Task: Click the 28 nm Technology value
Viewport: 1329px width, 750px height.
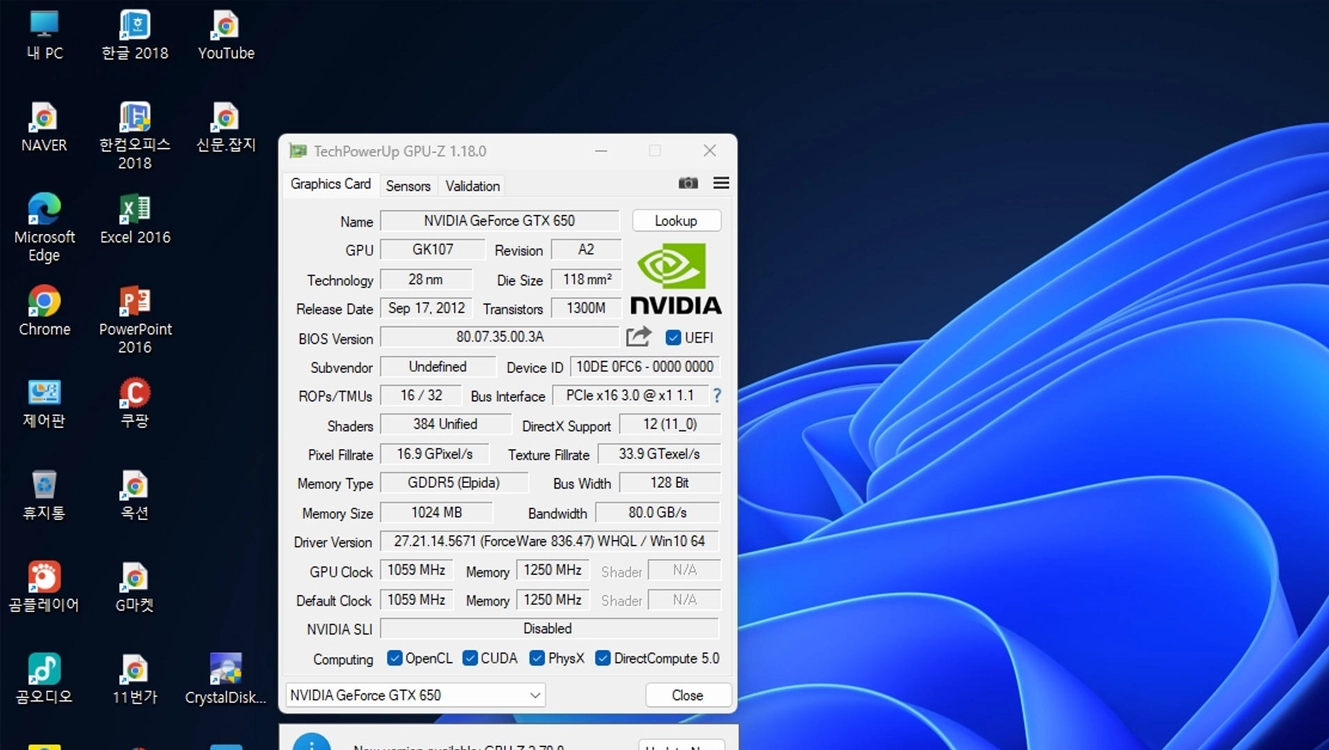Action: (x=426, y=280)
